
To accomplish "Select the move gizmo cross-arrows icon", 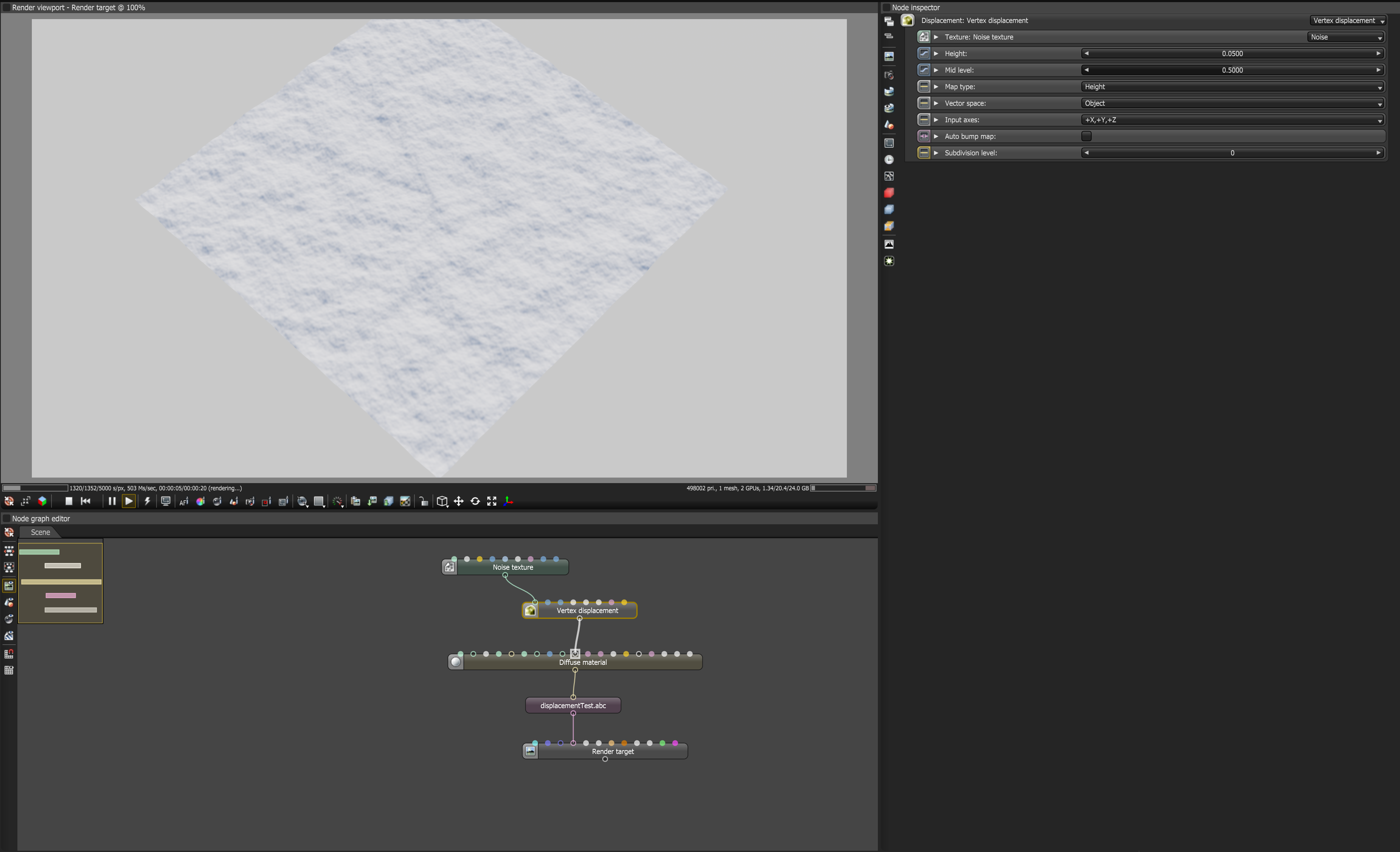I will (458, 501).
